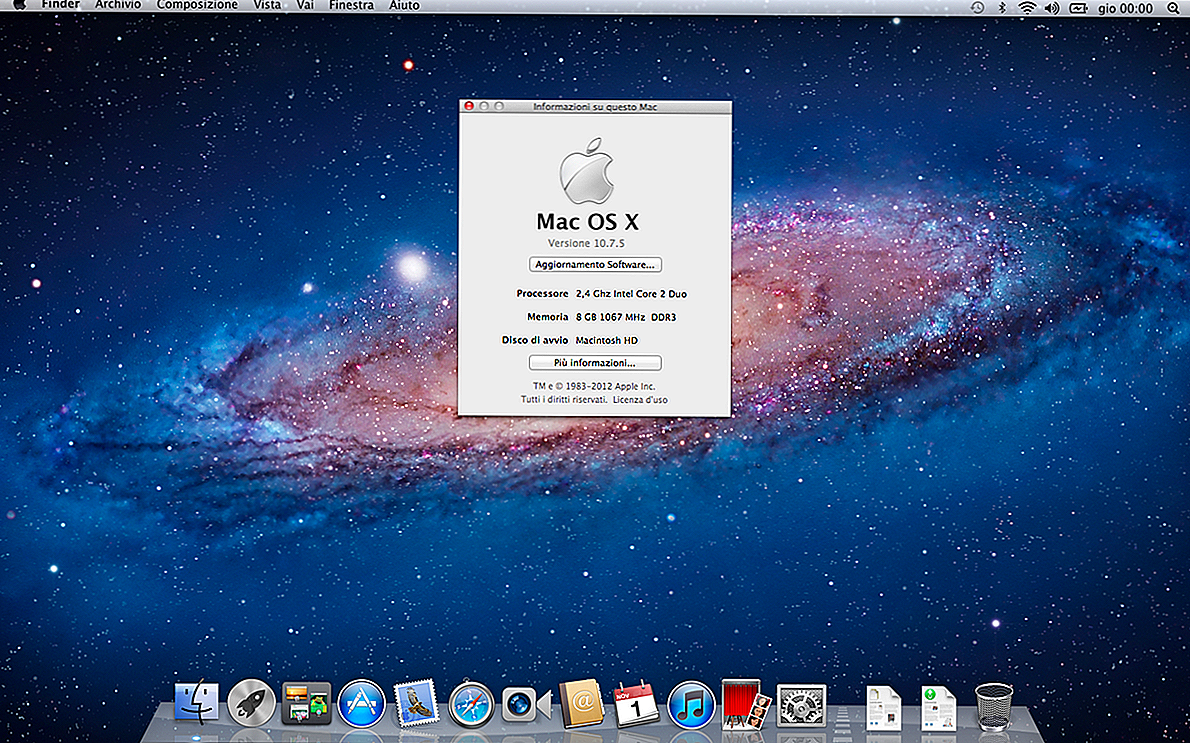Open Mail stamp icon in Dock

(416, 703)
